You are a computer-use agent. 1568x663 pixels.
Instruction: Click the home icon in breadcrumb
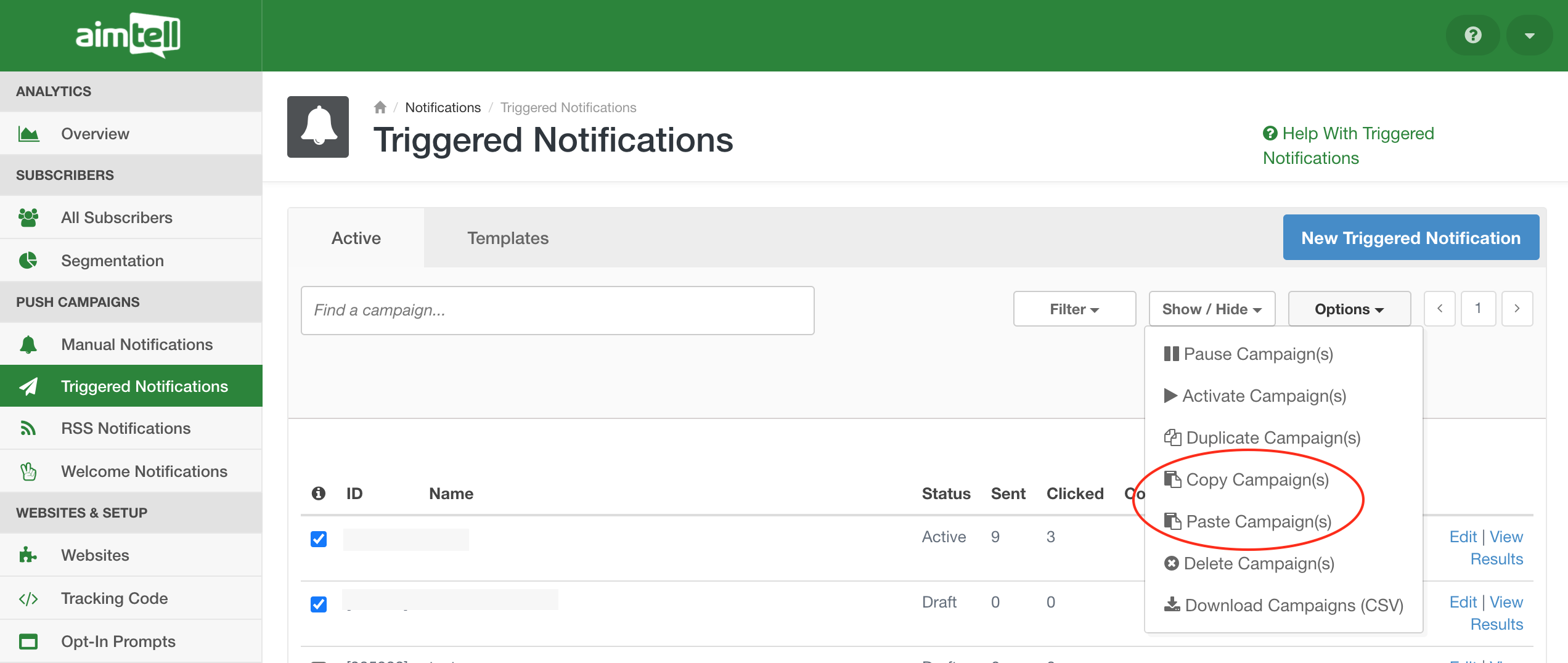tap(380, 107)
